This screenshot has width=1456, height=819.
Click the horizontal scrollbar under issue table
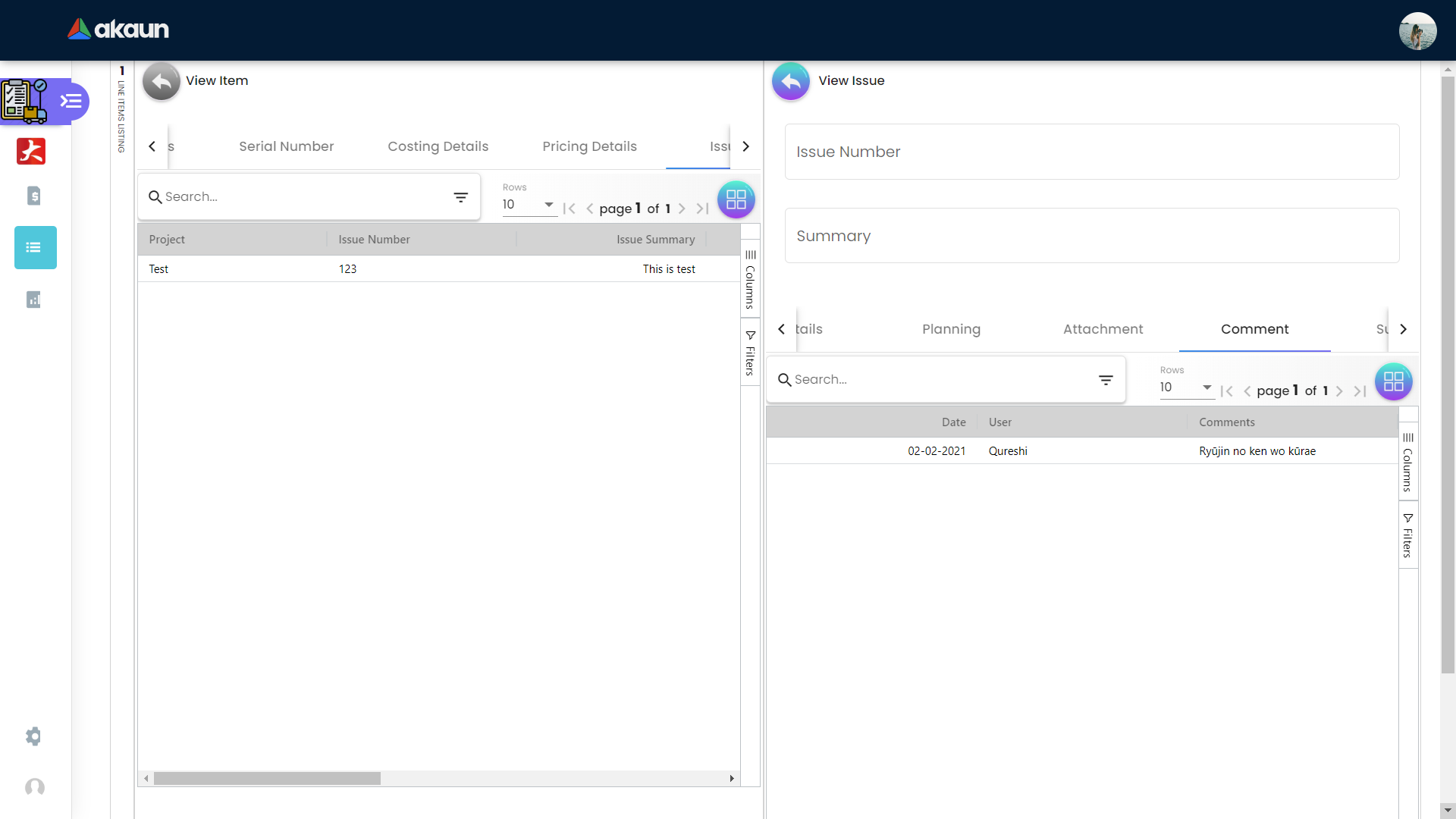point(267,779)
